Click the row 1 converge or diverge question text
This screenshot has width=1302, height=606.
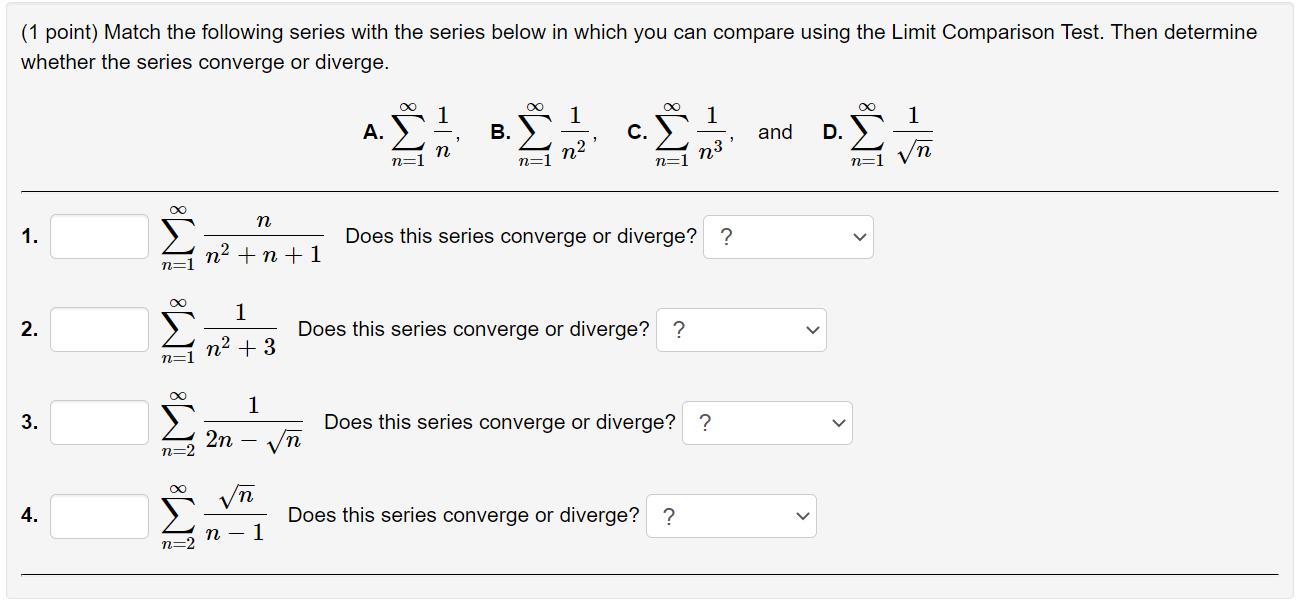(x=521, y=237)
